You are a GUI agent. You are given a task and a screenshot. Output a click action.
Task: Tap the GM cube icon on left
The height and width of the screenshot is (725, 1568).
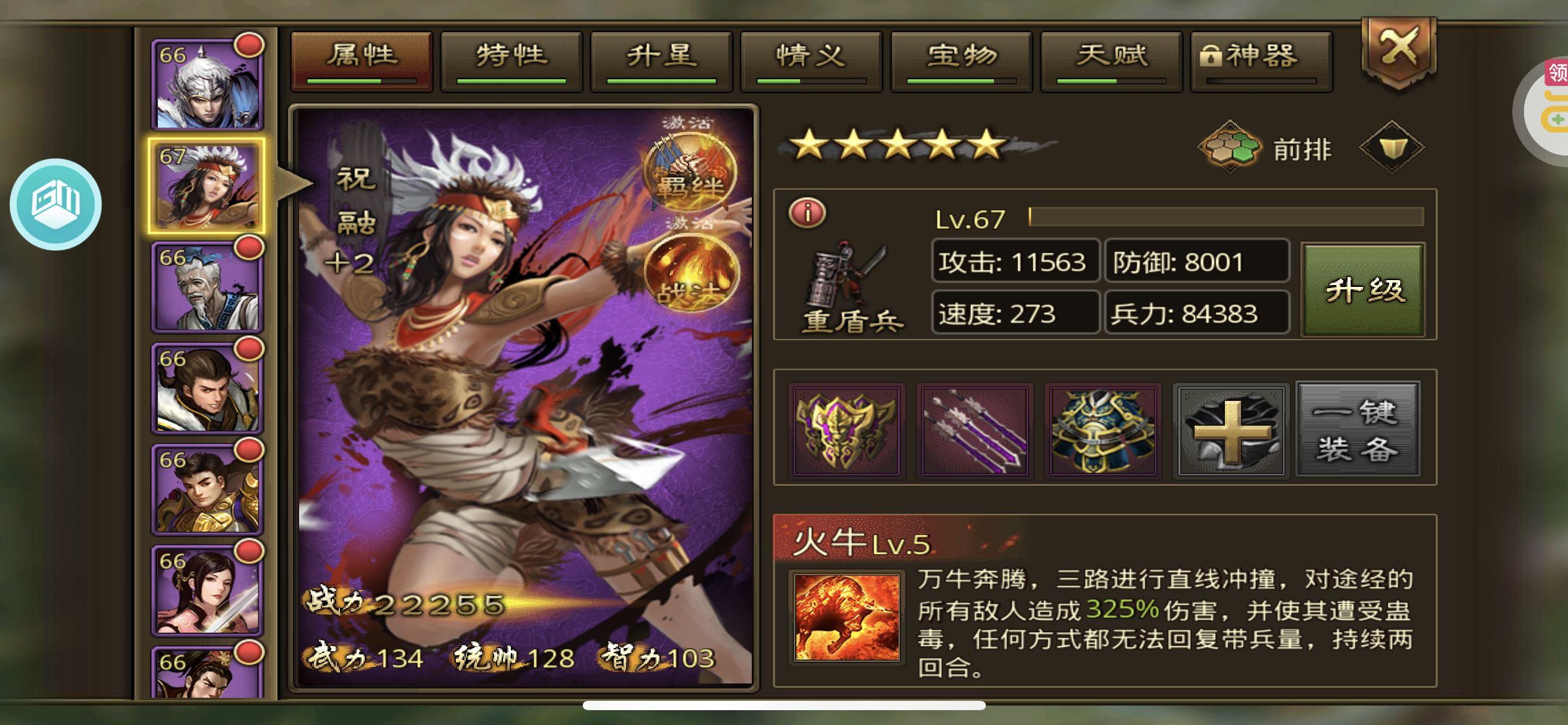[x=56, y=204]
